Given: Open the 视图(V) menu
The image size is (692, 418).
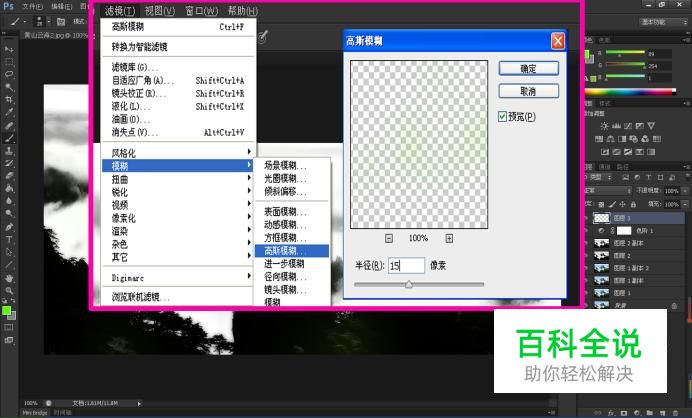Looking at the screenshot, I should click(x=160, y=11).
